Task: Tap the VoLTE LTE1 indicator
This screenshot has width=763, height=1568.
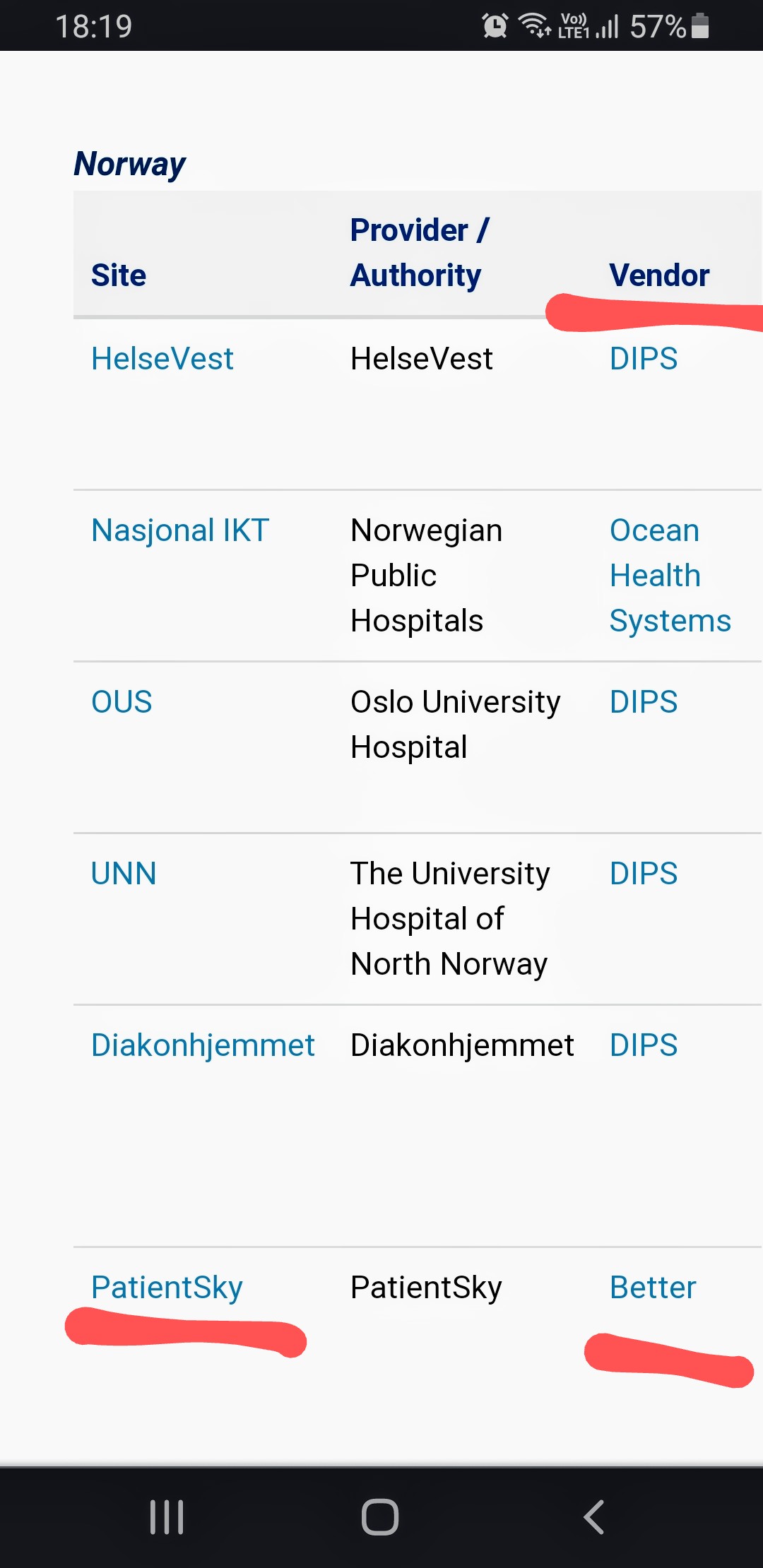Action: 573,26
